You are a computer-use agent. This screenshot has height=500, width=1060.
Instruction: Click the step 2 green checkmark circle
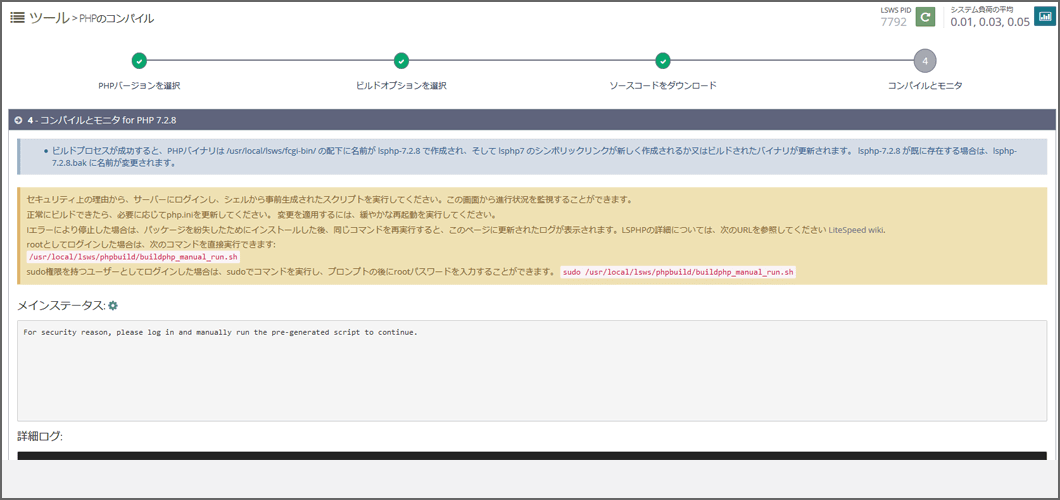(401, 61)
